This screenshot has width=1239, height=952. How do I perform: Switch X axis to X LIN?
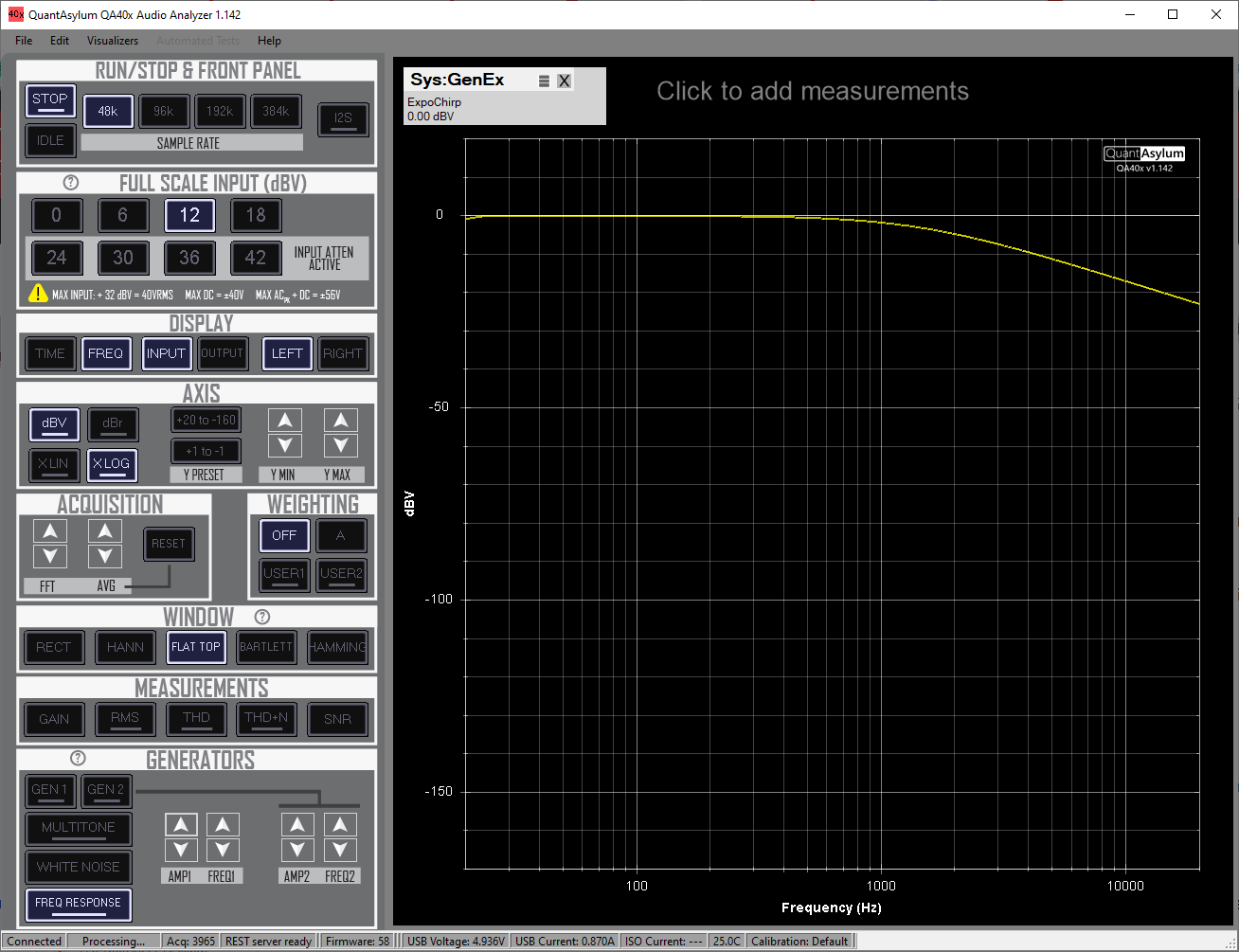[x=54, y=465]
